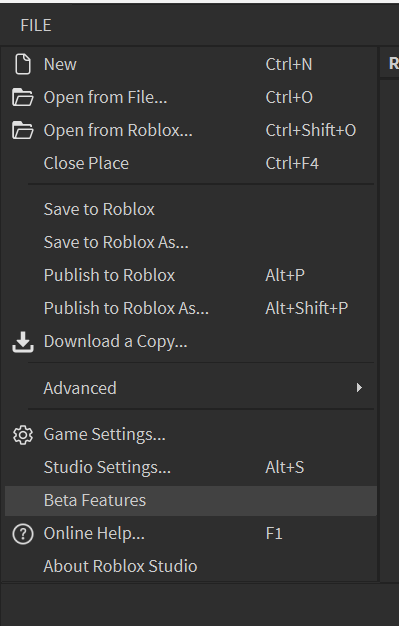Open the Advanced menu entry

191,388
